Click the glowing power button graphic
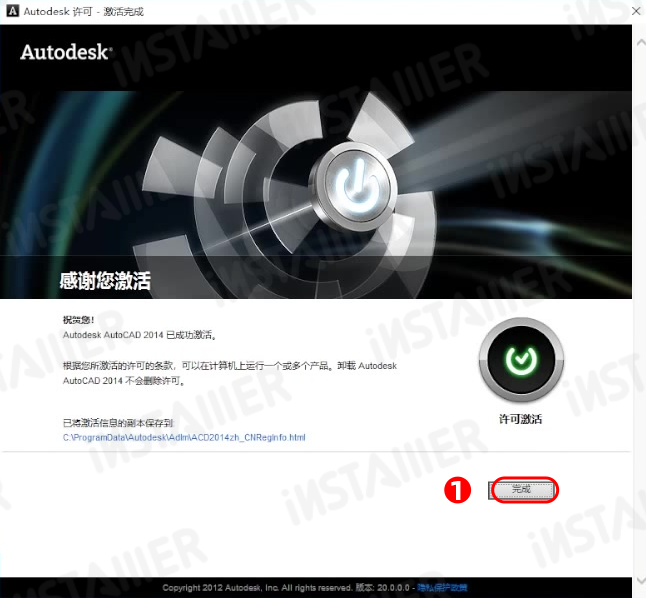Viewport: 646px width, 598px height. point(357,186)
